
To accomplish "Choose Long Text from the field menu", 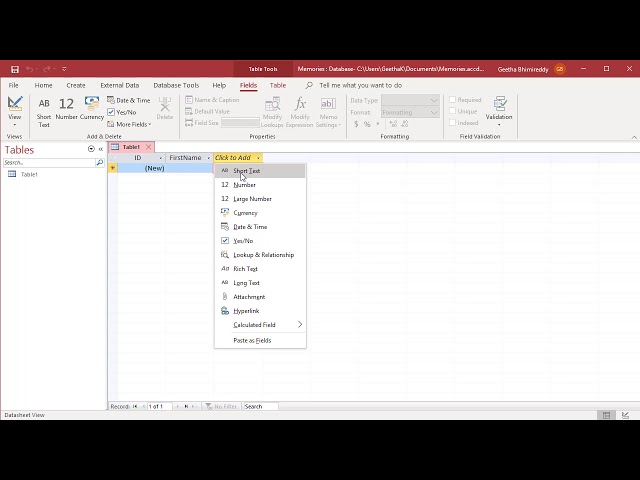I will (x=260, y=282).
